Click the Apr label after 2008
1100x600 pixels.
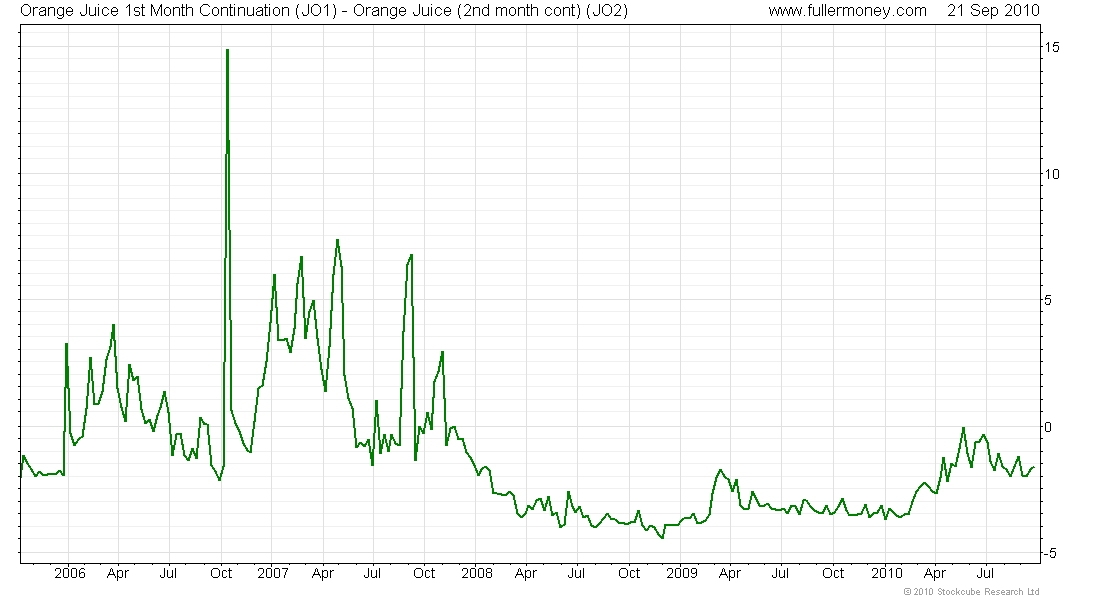point(526,573)
